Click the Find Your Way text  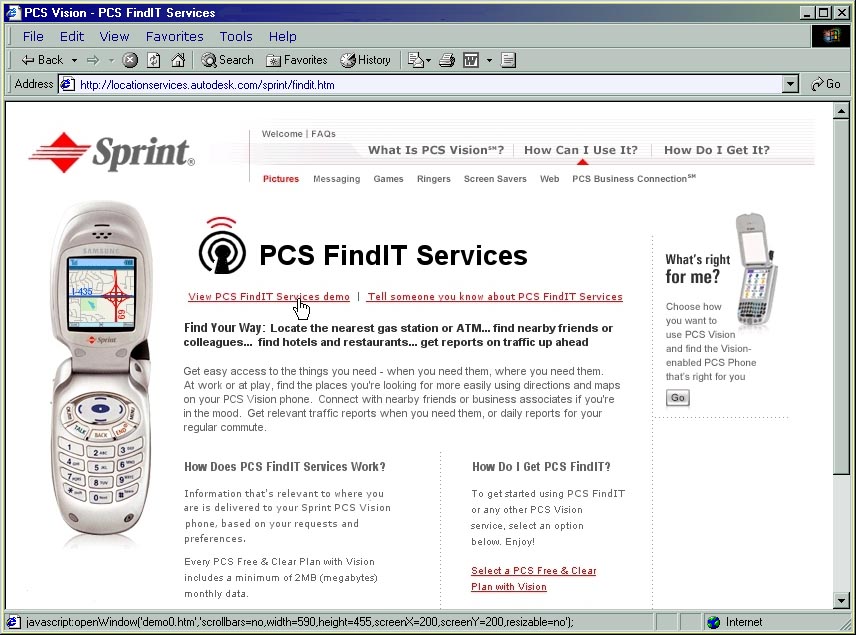tap(224, 328)
